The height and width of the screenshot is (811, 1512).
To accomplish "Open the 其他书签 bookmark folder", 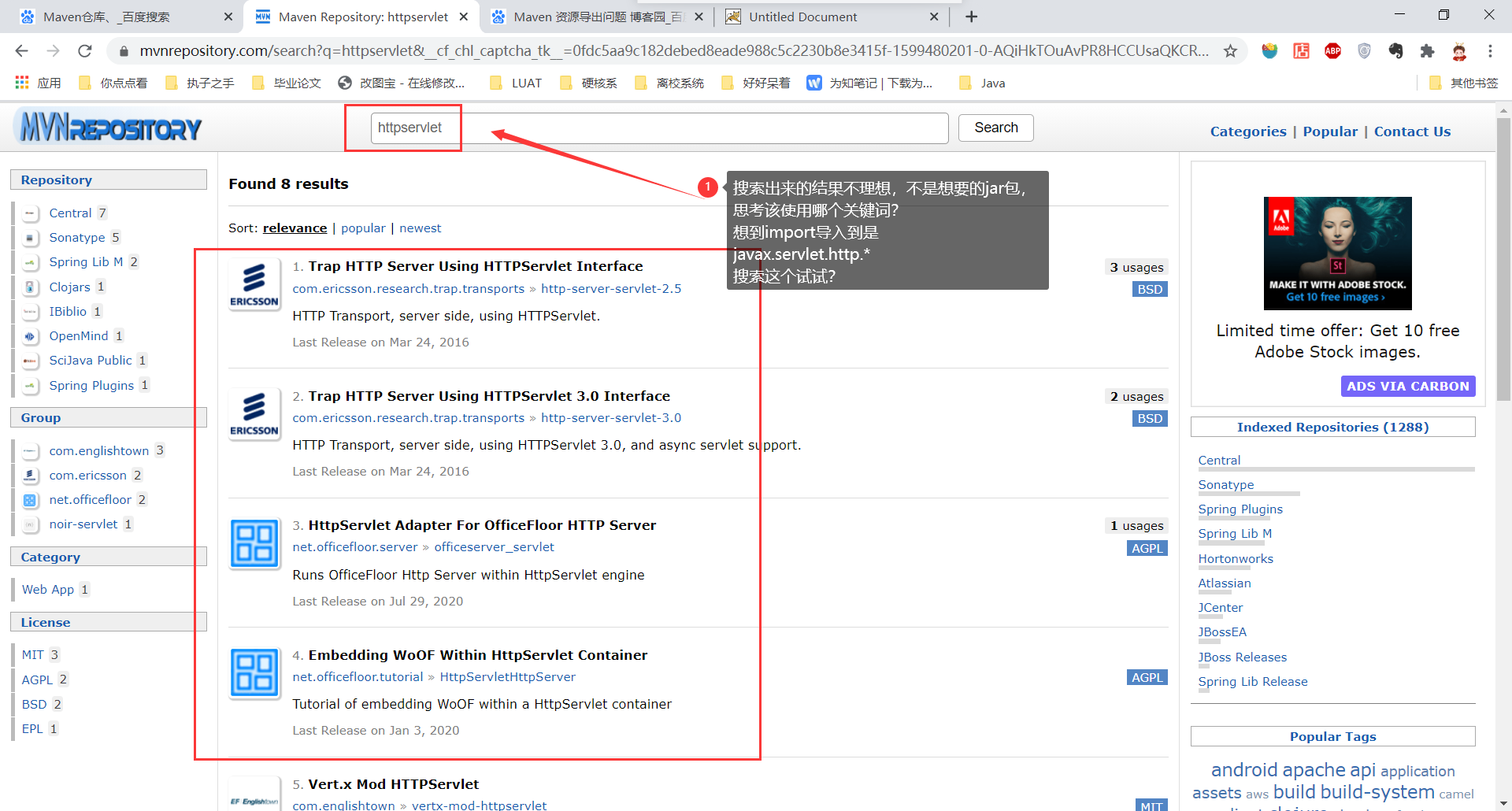I will 1464,83.
